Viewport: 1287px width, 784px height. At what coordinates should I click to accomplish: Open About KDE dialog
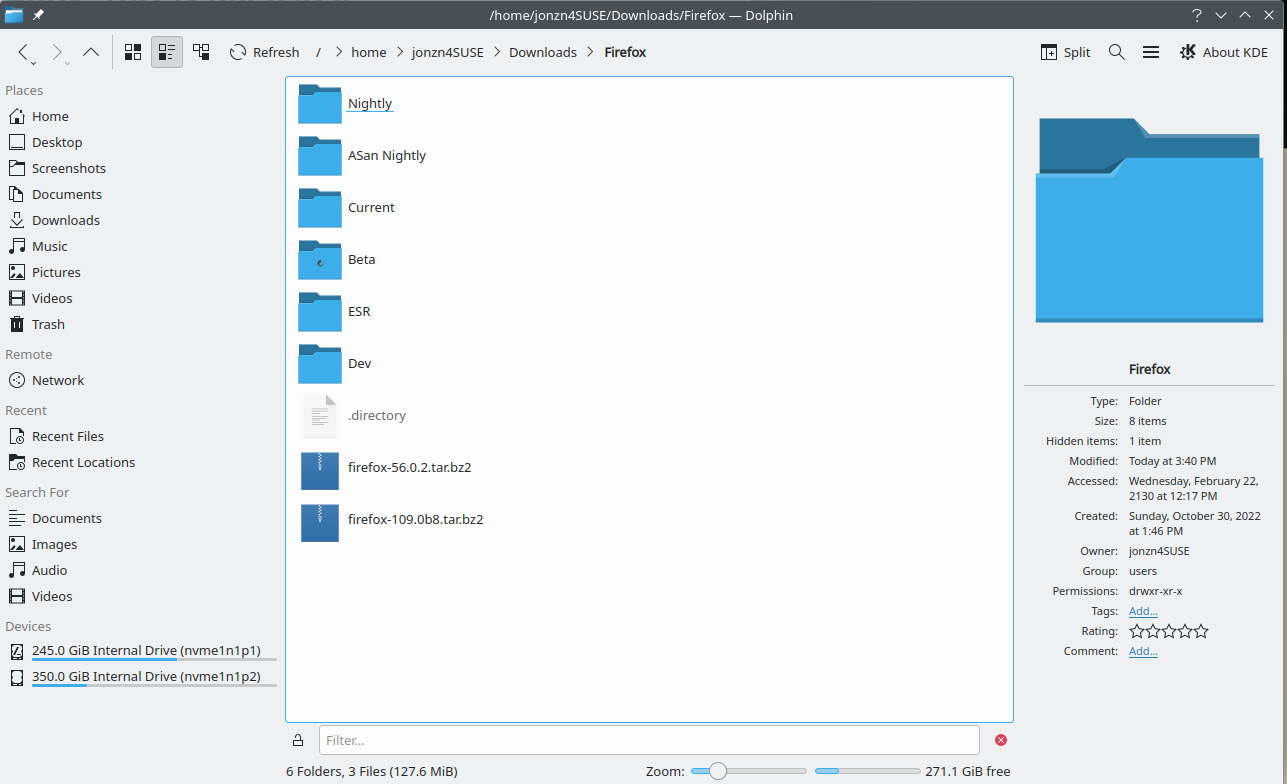[x=1223, y=52]
